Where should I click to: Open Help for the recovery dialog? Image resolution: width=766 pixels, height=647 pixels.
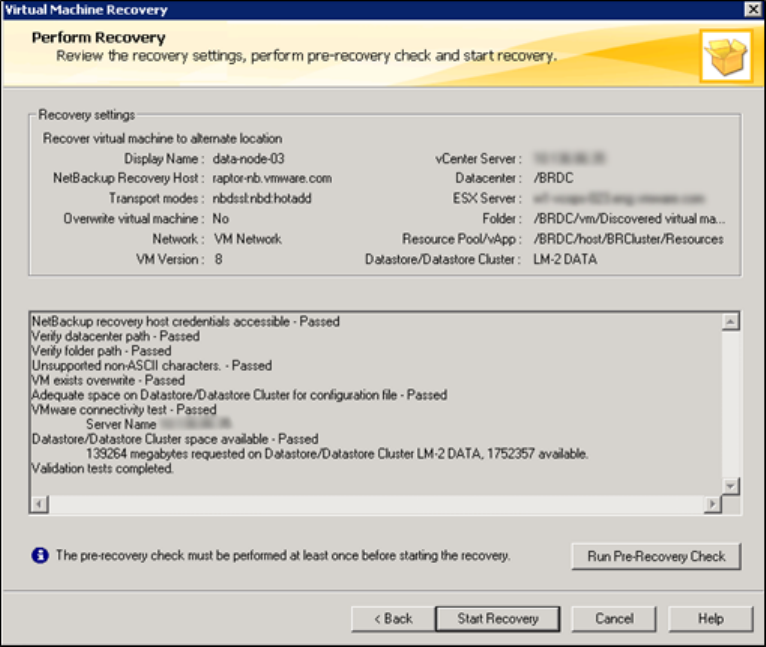tap(710, 619)
